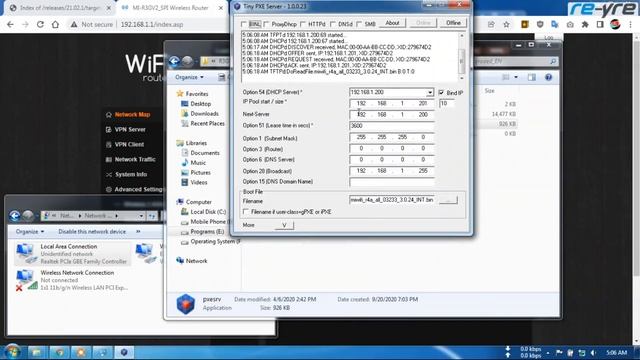640x360 pixels.
Task: Open the VPN Client router menu item
Action: pos(129,144)
